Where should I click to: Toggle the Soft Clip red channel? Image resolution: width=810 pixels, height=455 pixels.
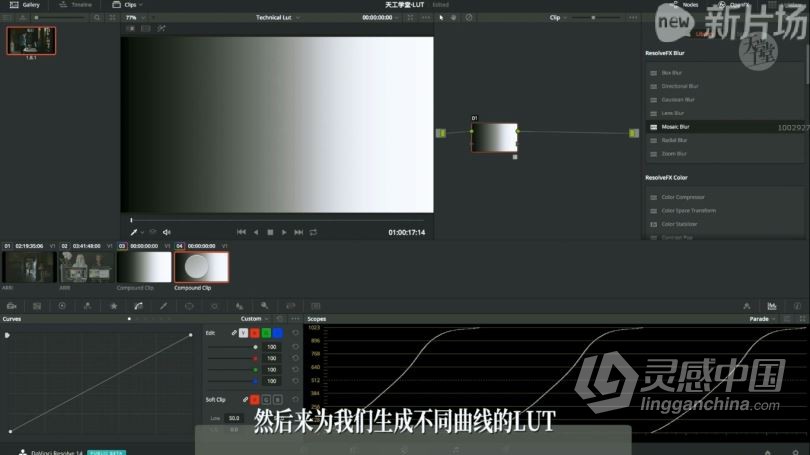(255, 400)
